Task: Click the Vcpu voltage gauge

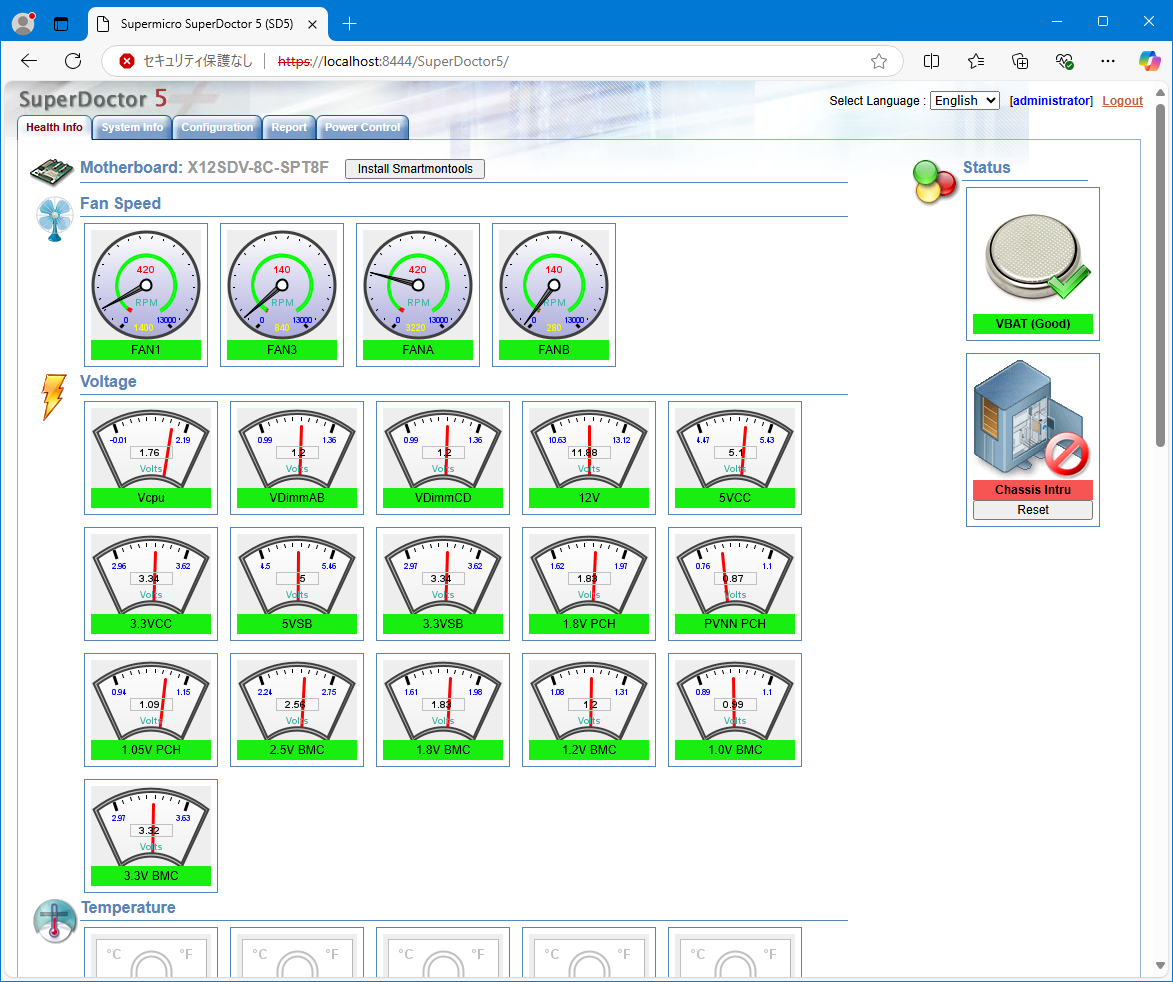Action: (151, 448)
